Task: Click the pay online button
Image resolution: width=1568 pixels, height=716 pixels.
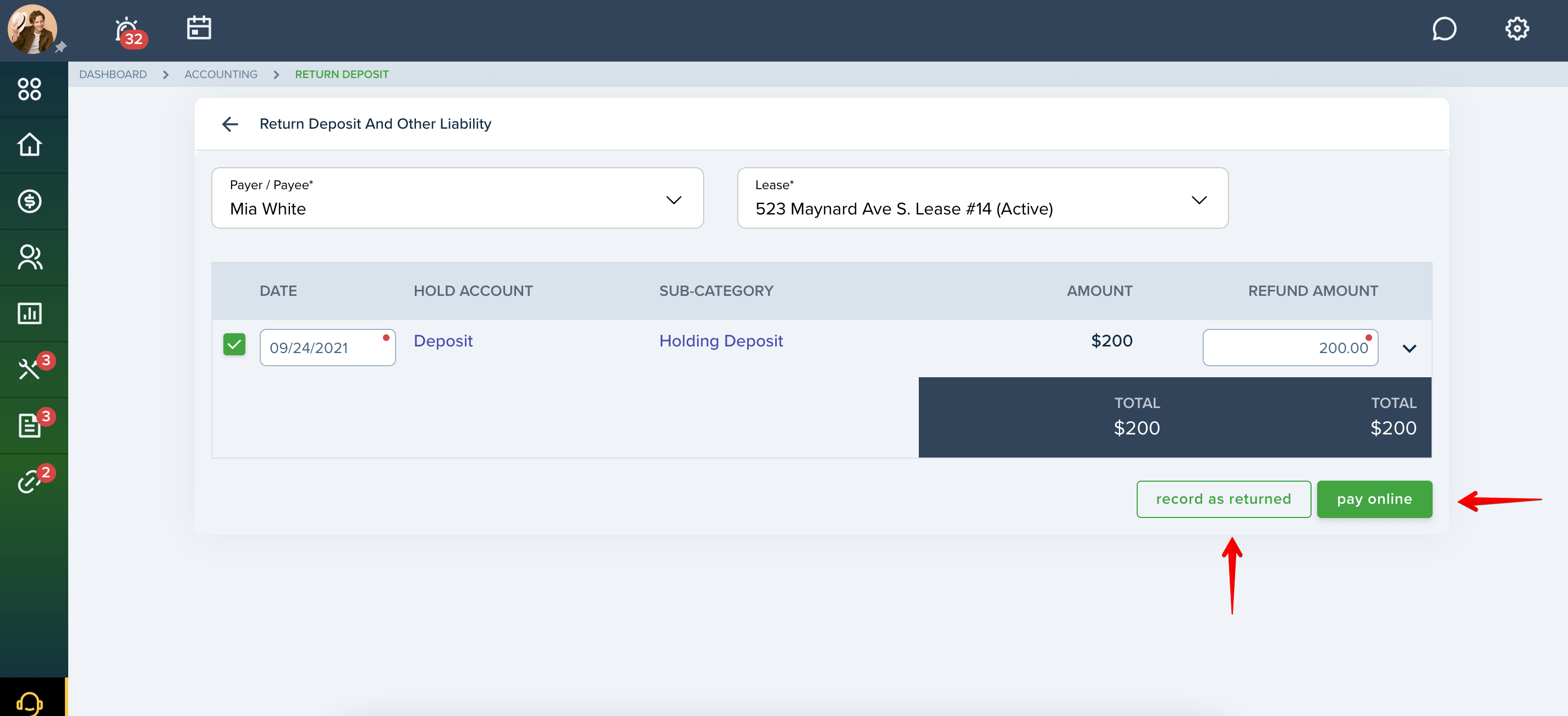Action: 1374,499
